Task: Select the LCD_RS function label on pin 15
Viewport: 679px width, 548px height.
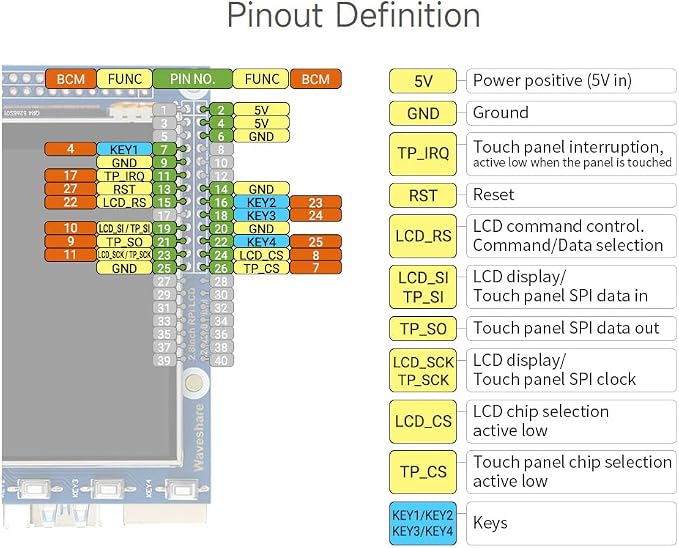Action: [x=124, y=202]
